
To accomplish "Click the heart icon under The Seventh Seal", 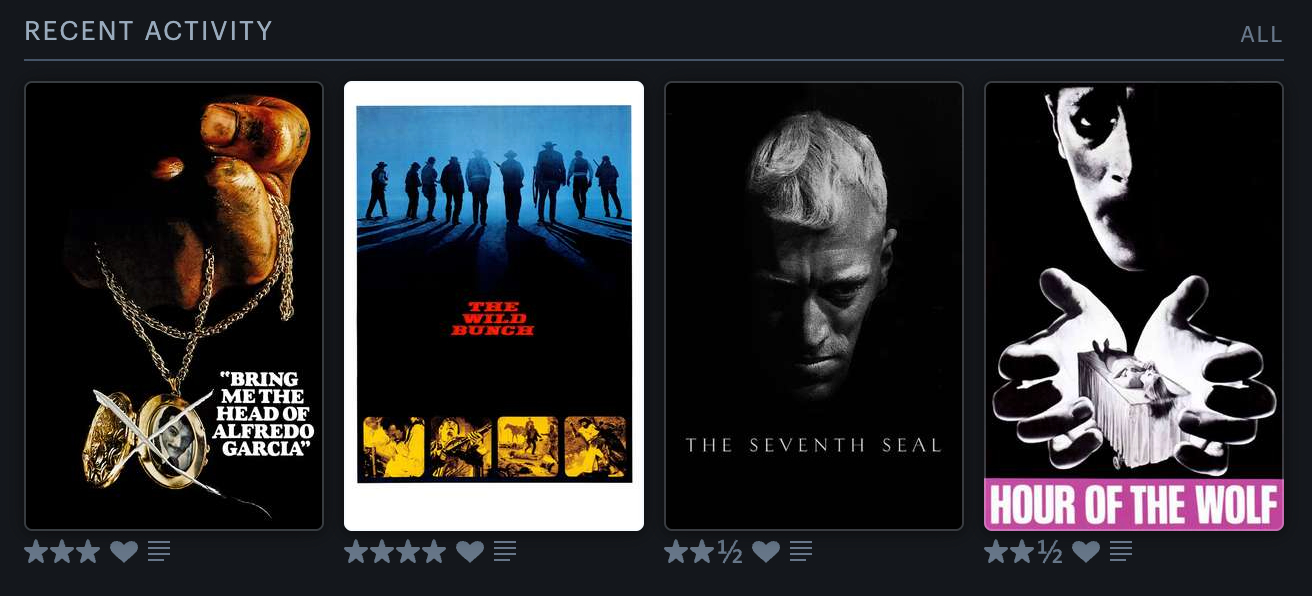I will (766, 551).
